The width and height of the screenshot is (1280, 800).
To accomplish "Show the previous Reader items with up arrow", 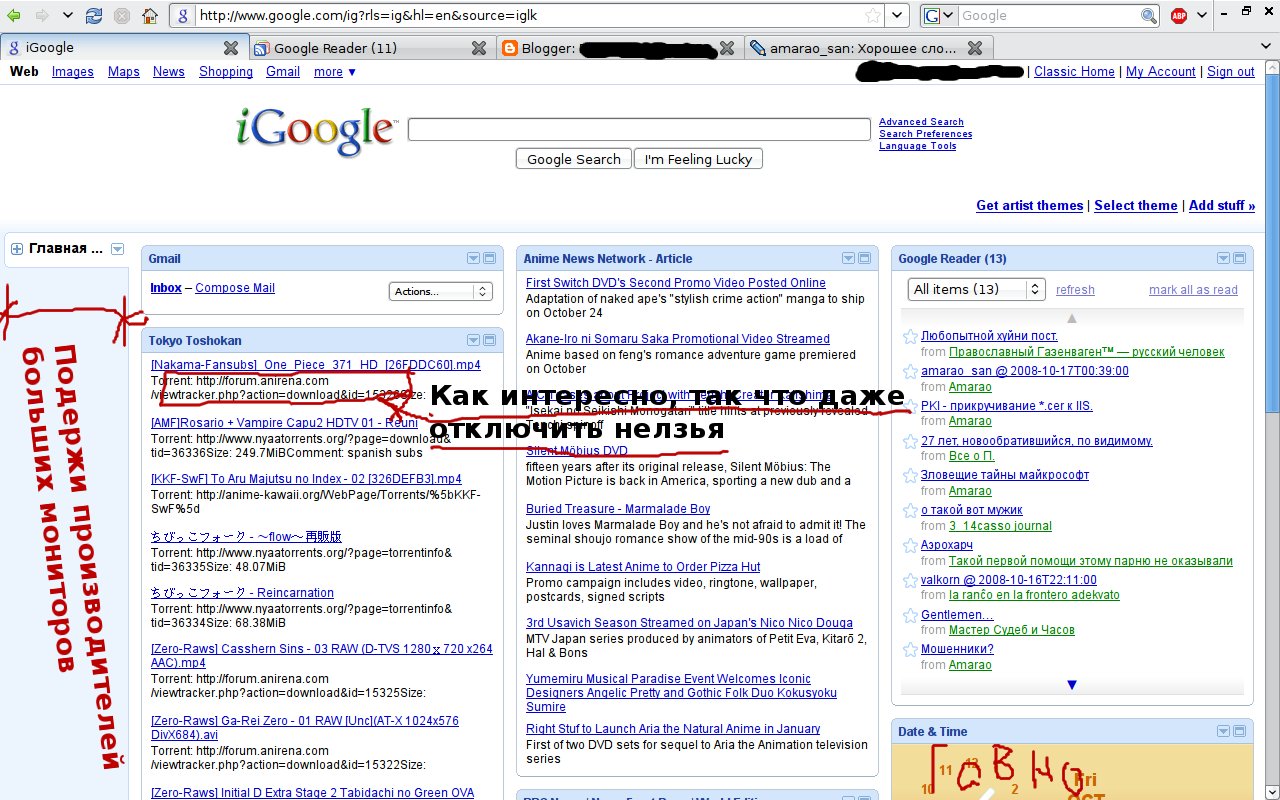I will [1072, 319].
